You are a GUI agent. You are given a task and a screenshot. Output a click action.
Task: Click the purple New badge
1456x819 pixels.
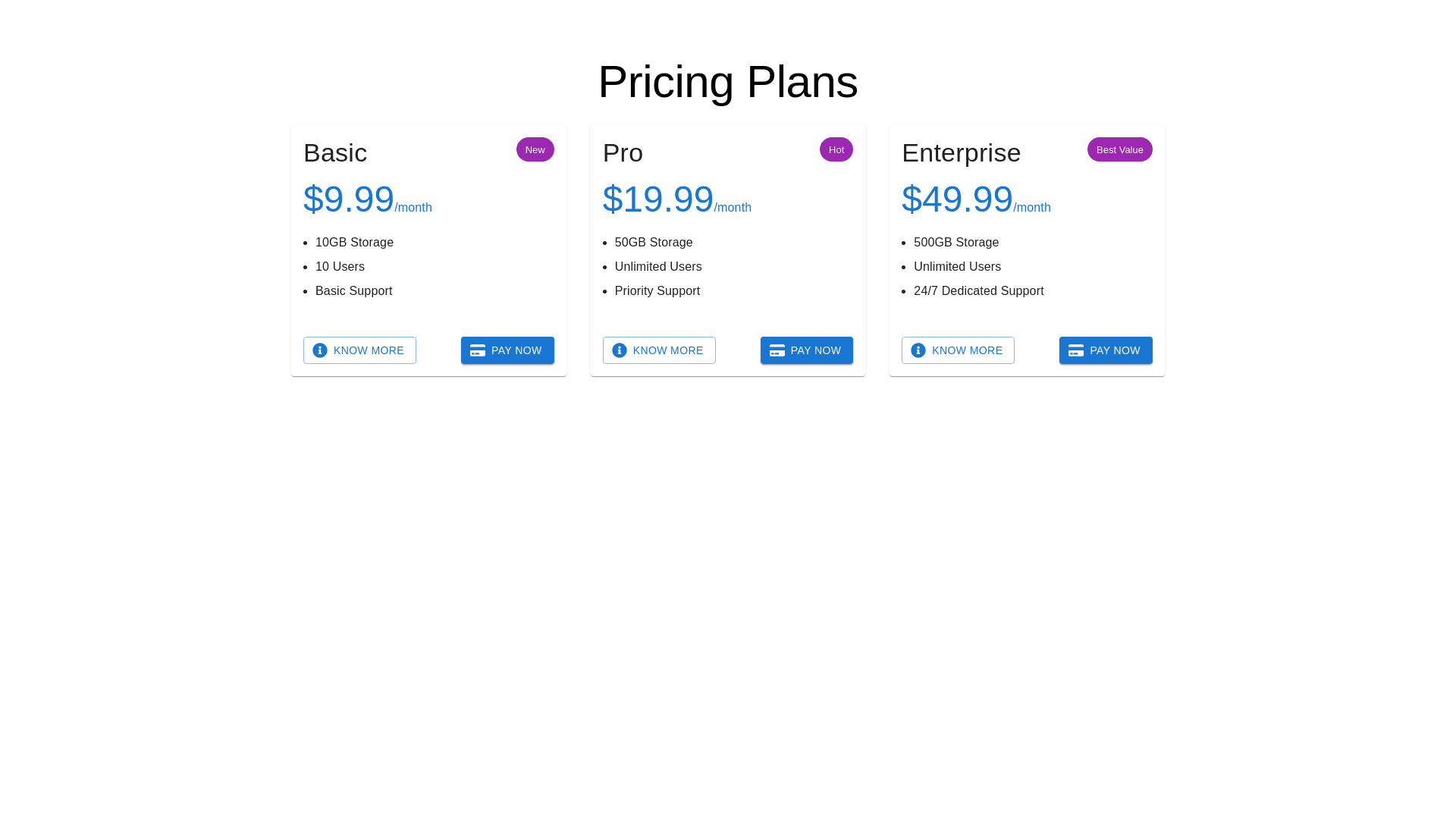535,149
